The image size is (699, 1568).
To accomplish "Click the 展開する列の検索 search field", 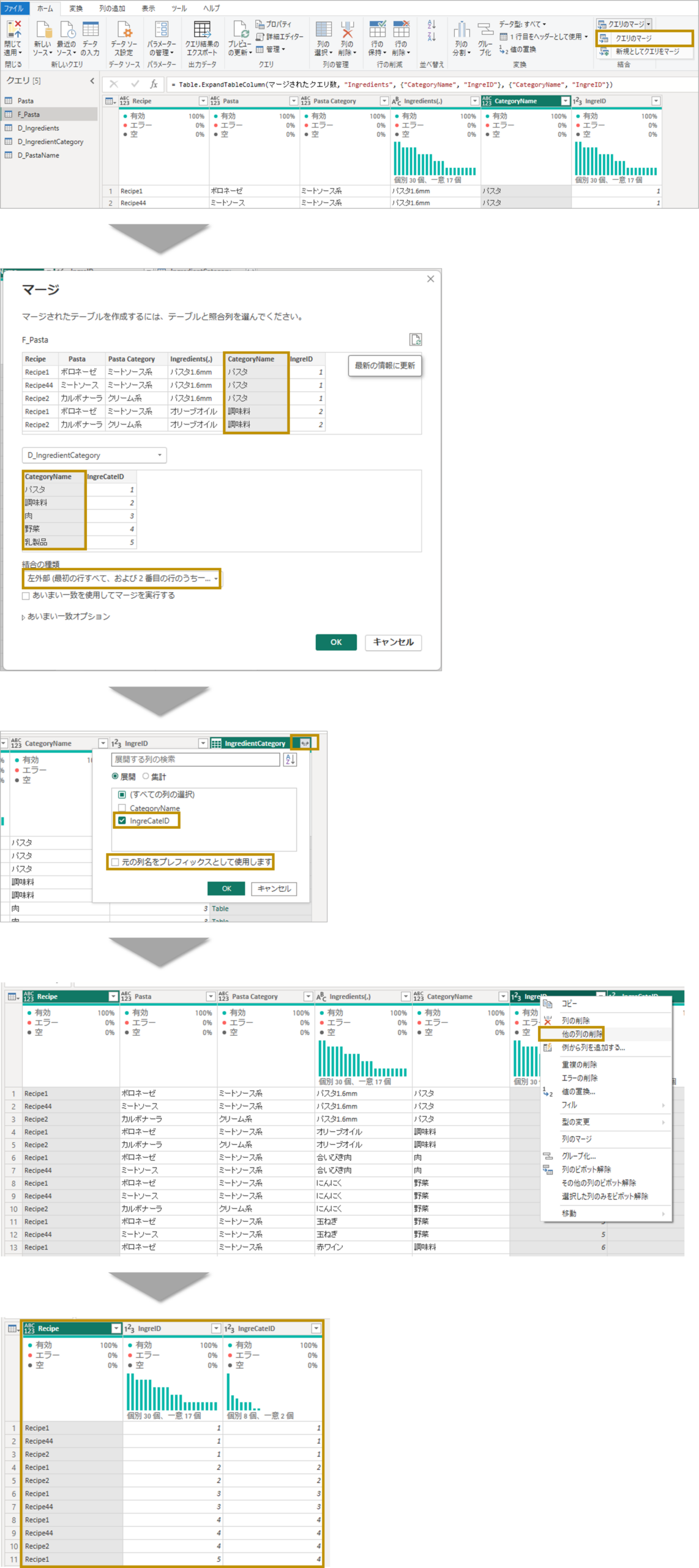I will [195, 759].
